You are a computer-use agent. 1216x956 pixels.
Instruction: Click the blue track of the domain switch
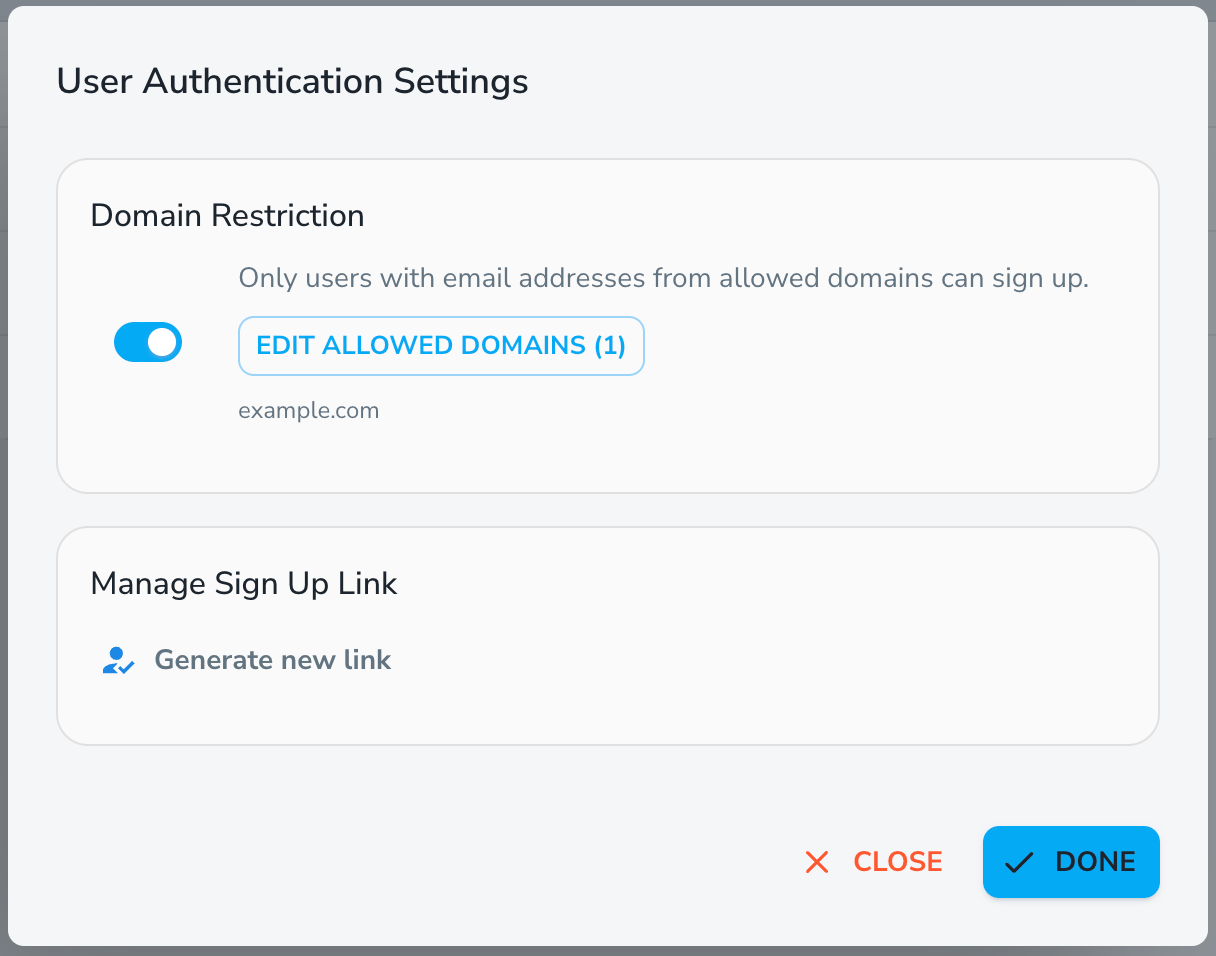[130, 342]
